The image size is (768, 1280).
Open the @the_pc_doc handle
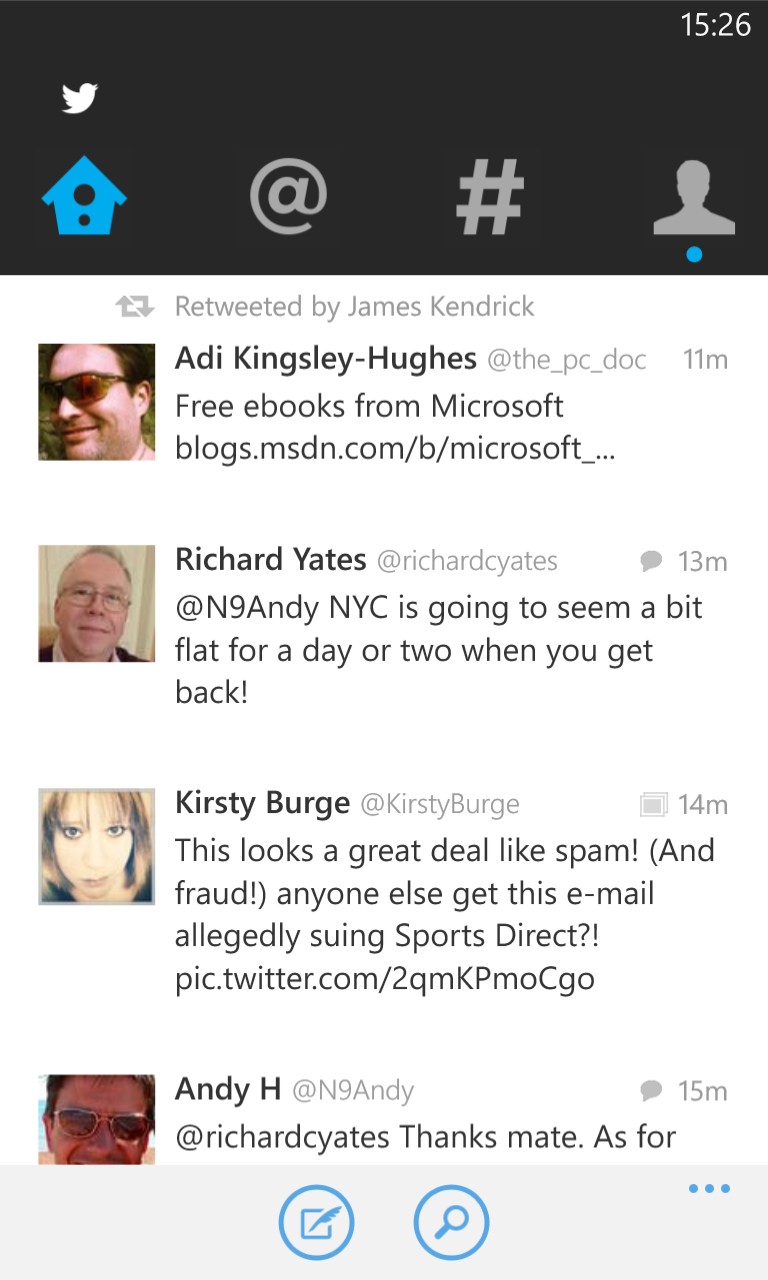point(567,360)
